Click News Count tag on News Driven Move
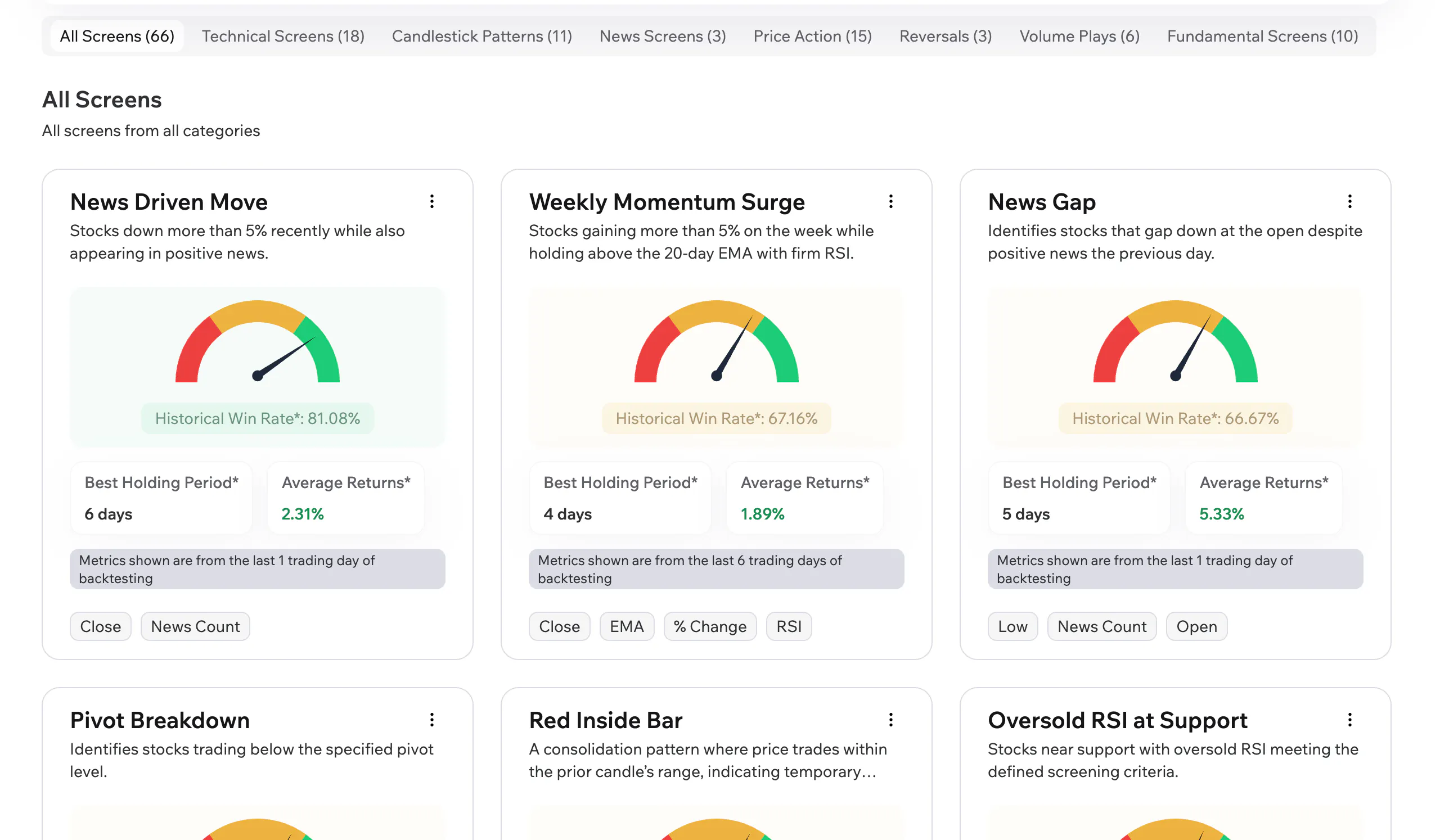Image resolution: width=1449 pixels, height=840 pixels. coord(195,626)
